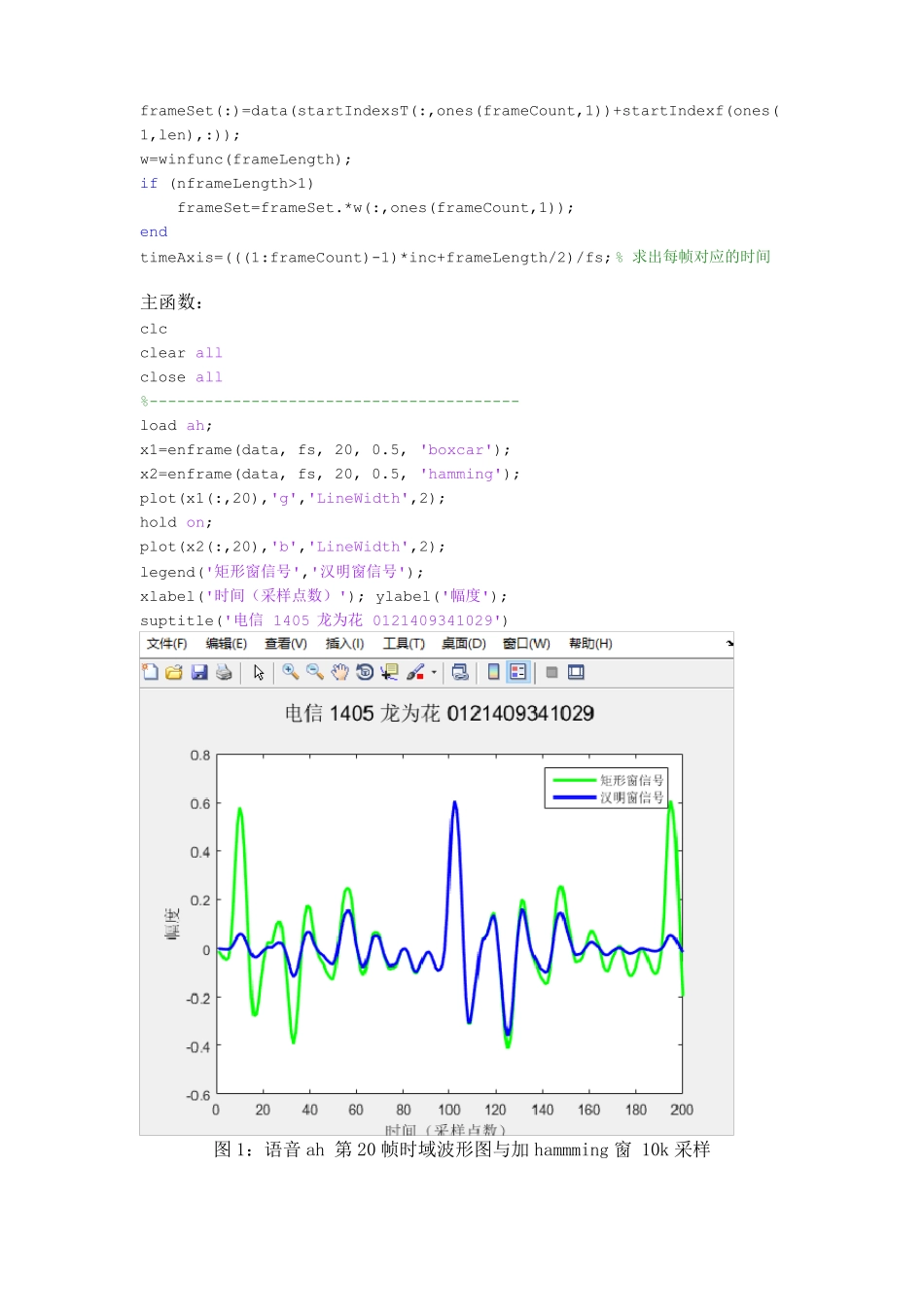The height and width of the screenshot is (1307, 924).
Task: Activate the Zoom In magnifier tool
Action: point(290,672)
